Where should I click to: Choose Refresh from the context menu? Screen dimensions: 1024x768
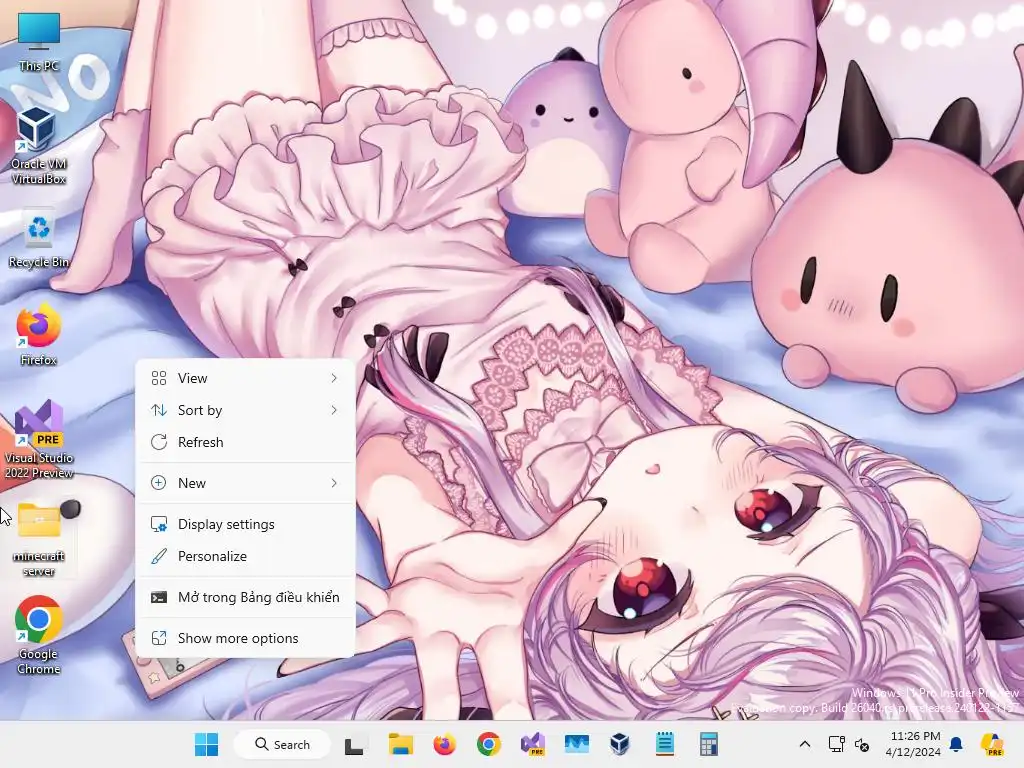click(246, 442)
